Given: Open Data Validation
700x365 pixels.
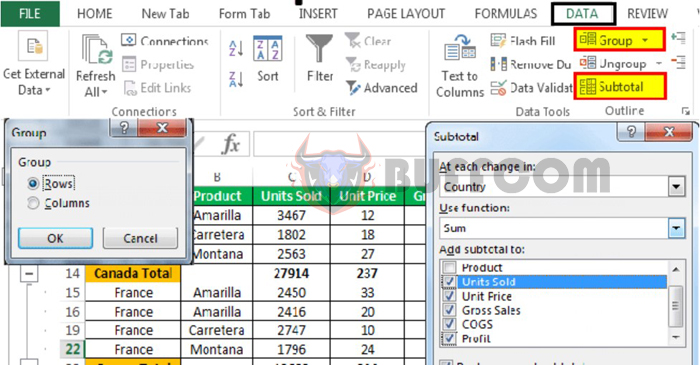Looking at the screenshot, I should tap(531, 88).
